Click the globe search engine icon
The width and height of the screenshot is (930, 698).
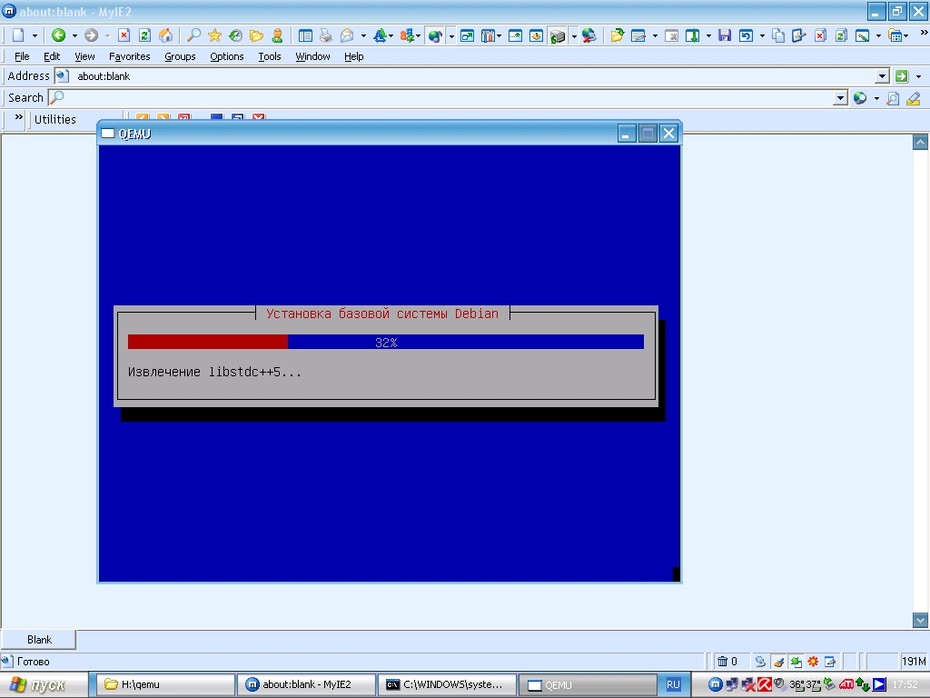(860, 98)
